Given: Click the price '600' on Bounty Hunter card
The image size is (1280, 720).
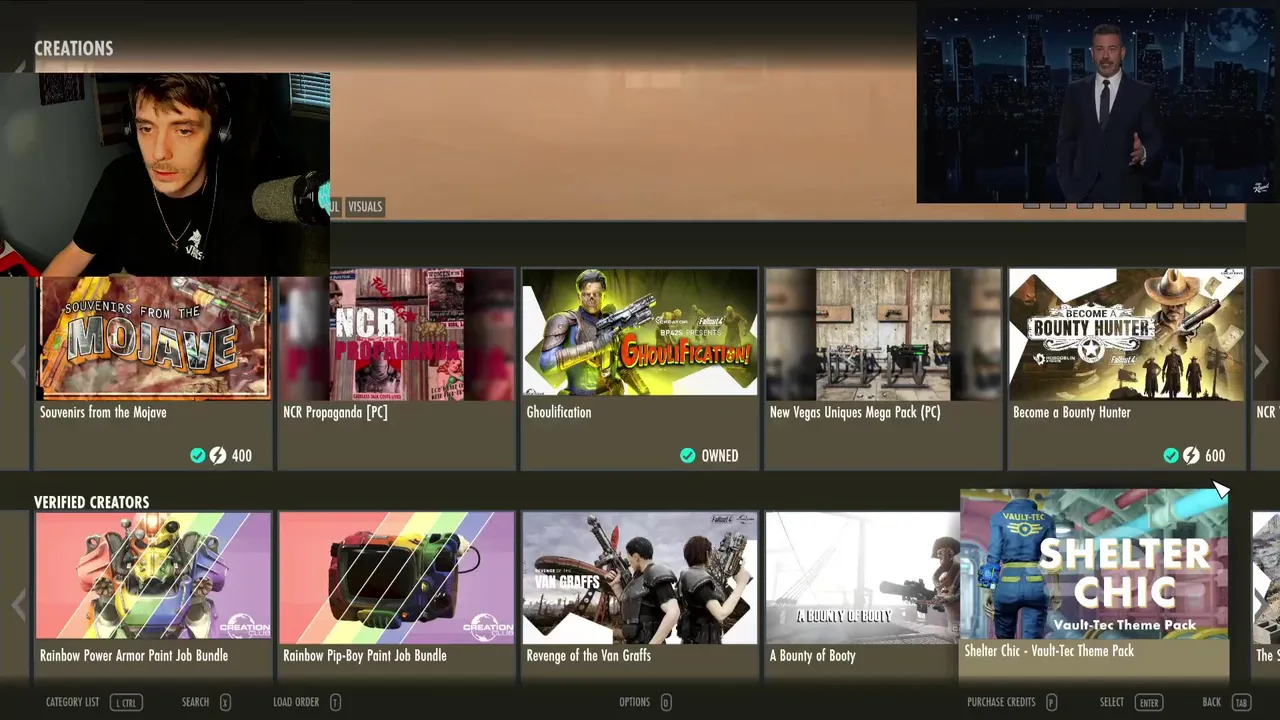Looking at the screenshot, I should tap(1215, 455).
